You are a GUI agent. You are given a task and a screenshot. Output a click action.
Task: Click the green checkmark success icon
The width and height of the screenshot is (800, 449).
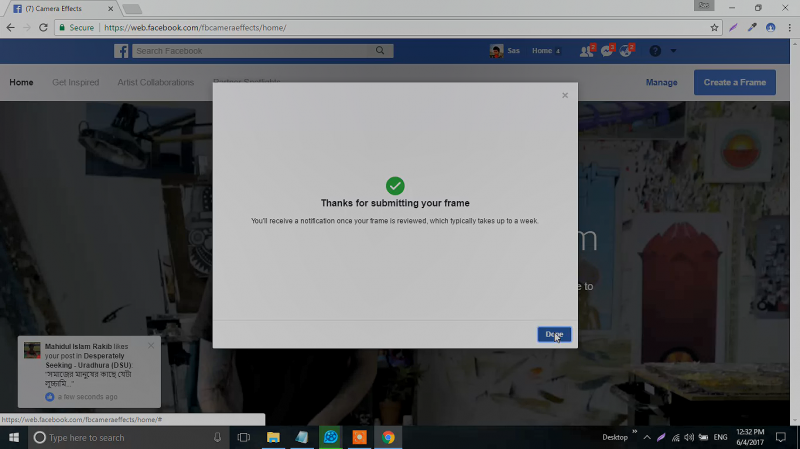(395, 186)
